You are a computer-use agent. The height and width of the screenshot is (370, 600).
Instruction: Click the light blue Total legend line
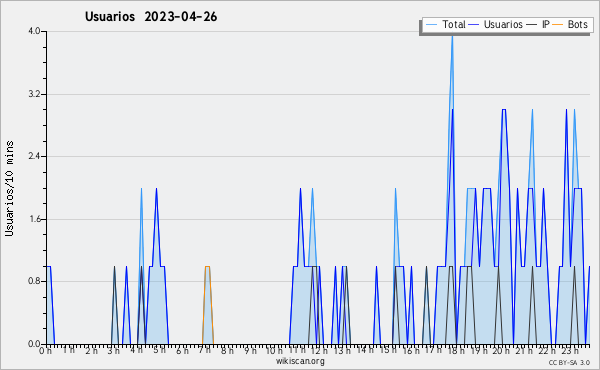point(431,25)
